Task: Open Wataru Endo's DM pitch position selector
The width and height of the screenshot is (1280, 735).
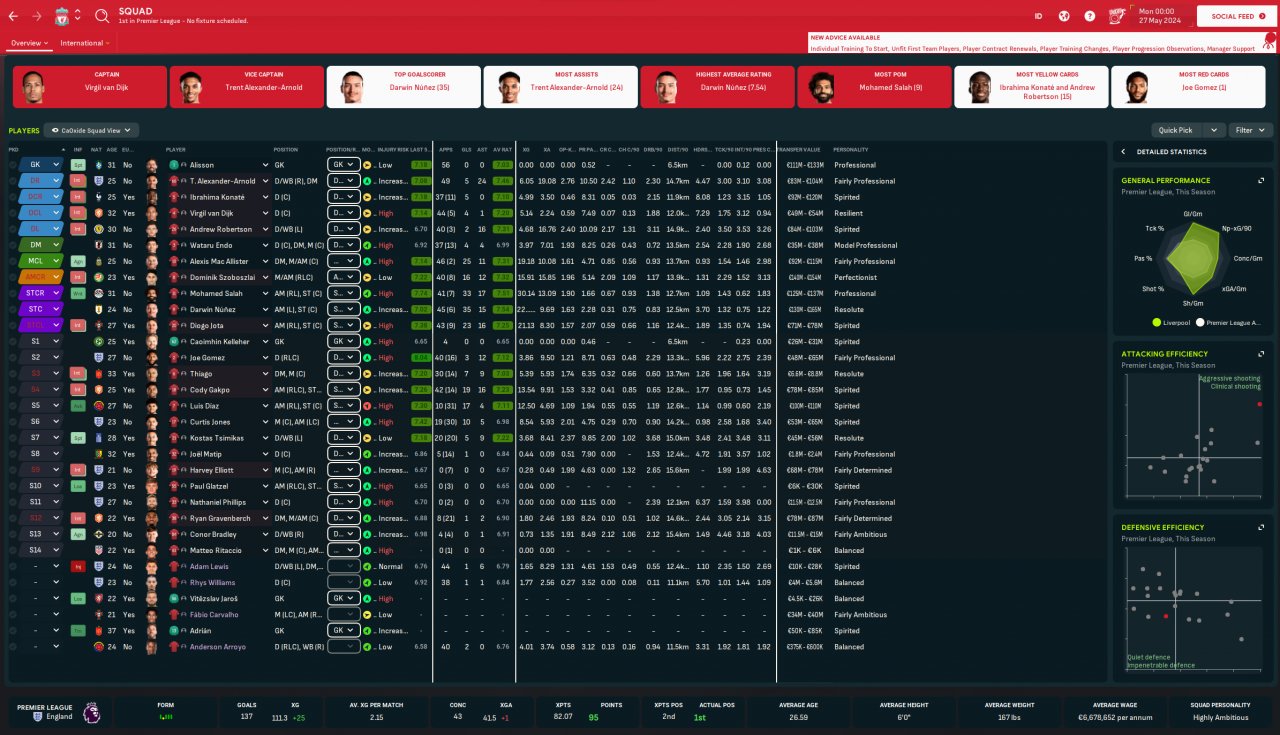Action: 41,245
